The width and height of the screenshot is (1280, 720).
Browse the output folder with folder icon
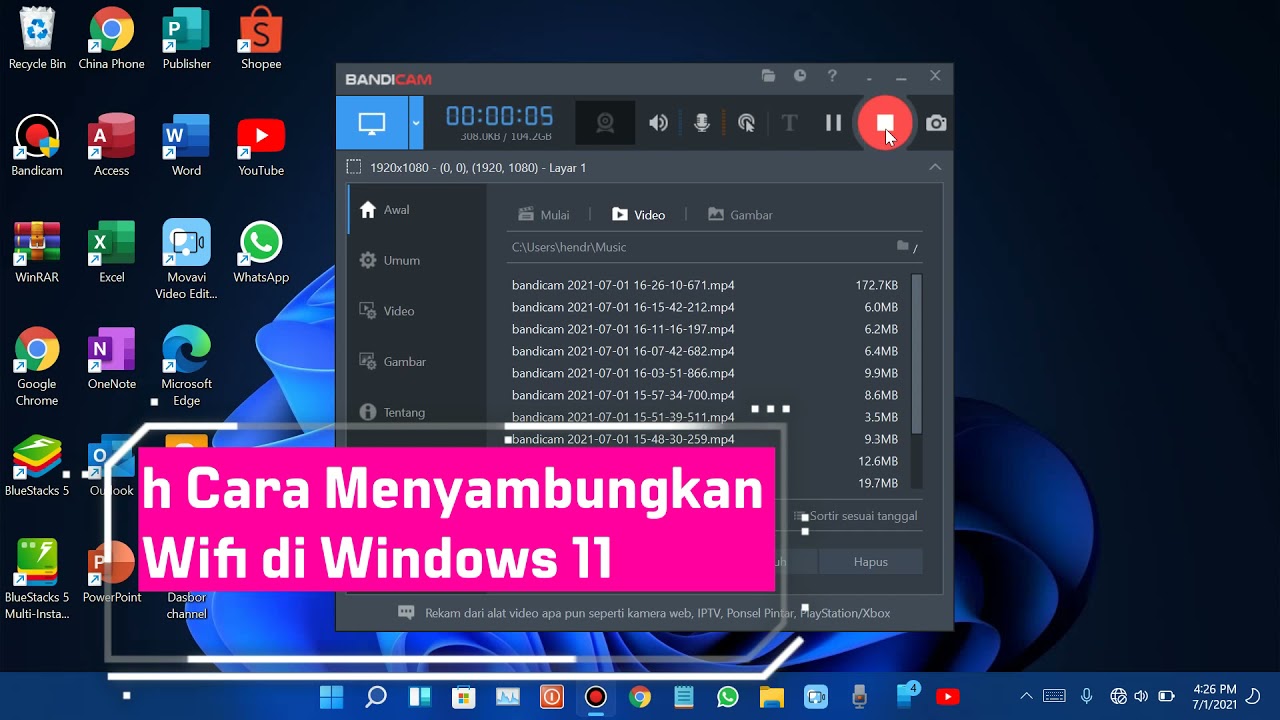903,246
